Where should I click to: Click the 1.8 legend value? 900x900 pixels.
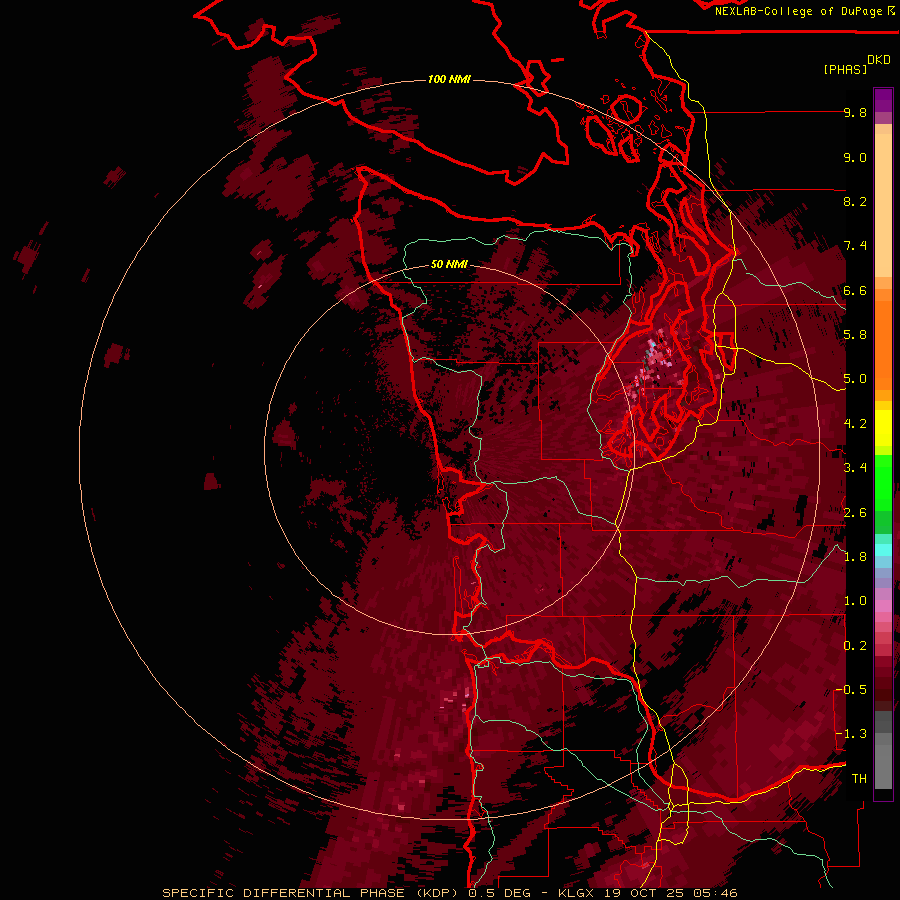click(855, 557)
